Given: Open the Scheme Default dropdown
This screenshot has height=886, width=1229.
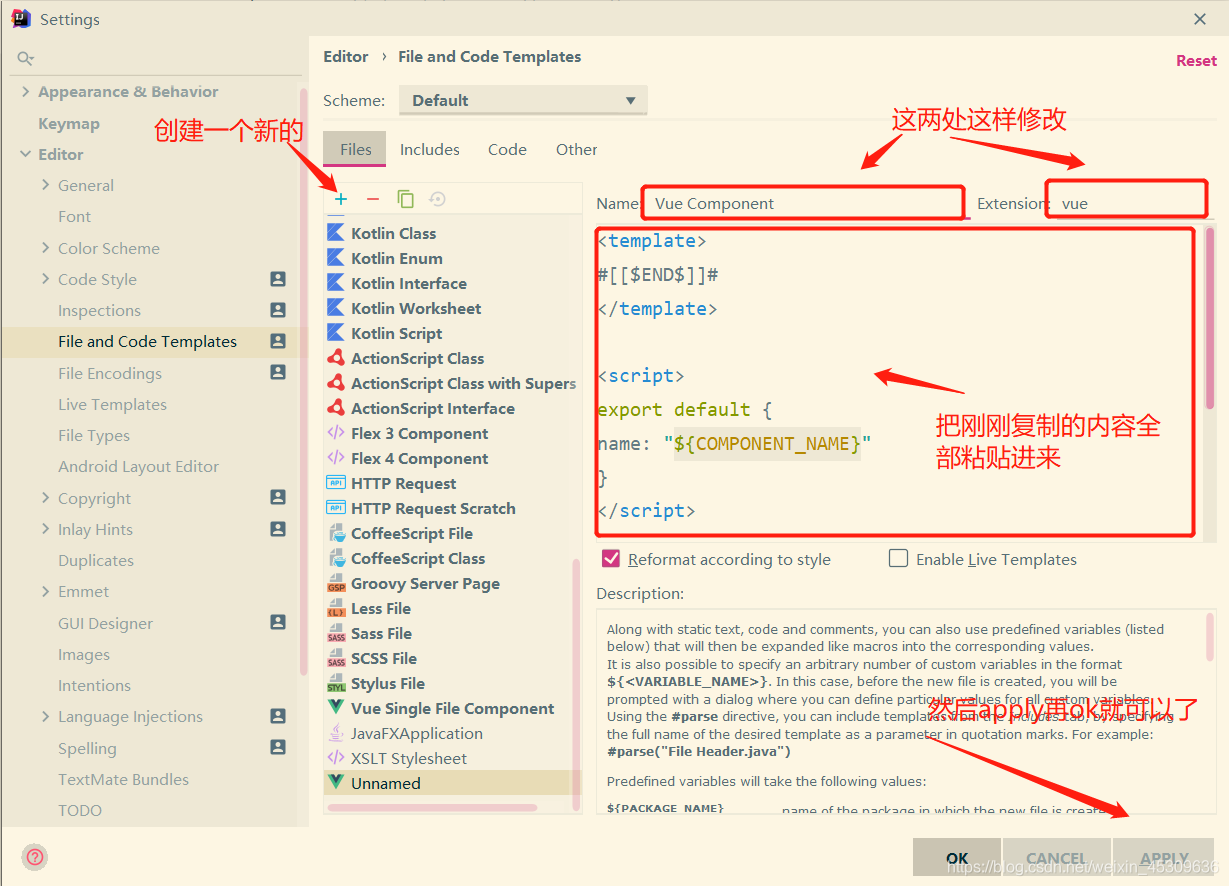Looking at the screenshot, I should coord(523,100).
